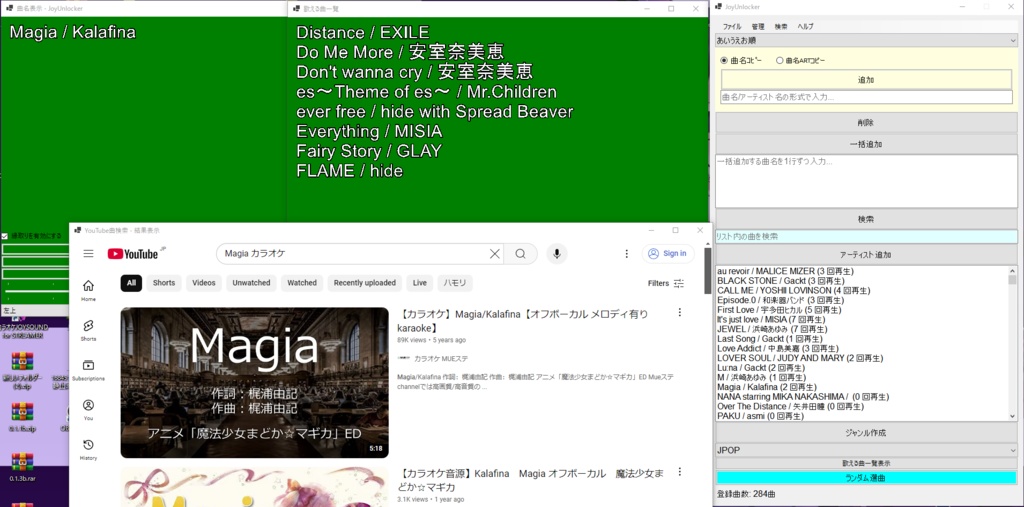Select the 曲名コピー radio button
The width and height of the screenshot is (1024, 507).
pos(724,60)
